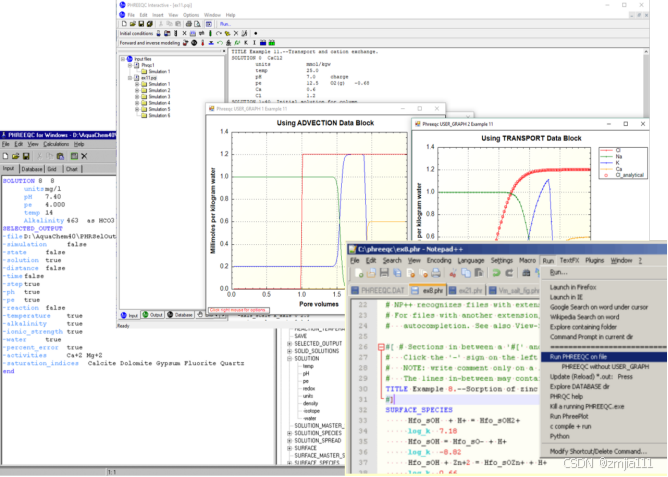Choose Run PHREEQC on file menu entry
The height and width of the screenshot is (477, 668).
579,355
